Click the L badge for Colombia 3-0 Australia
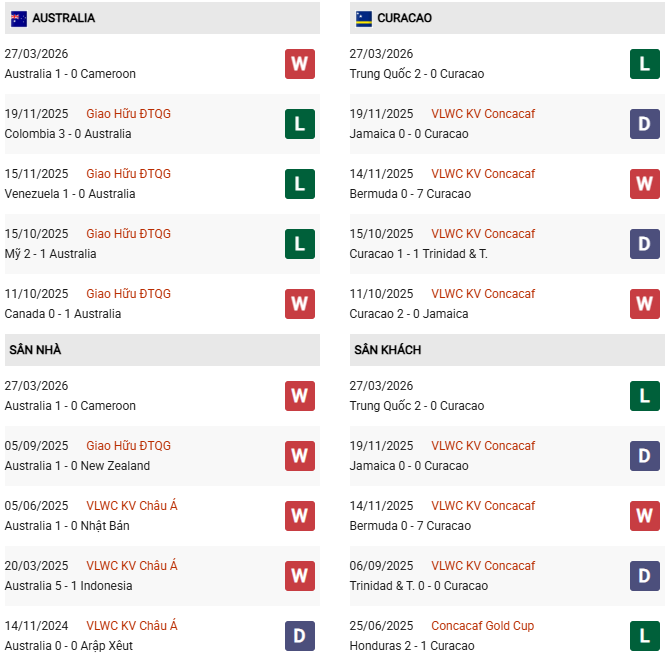666x663 pixels. tap(300, 124)
